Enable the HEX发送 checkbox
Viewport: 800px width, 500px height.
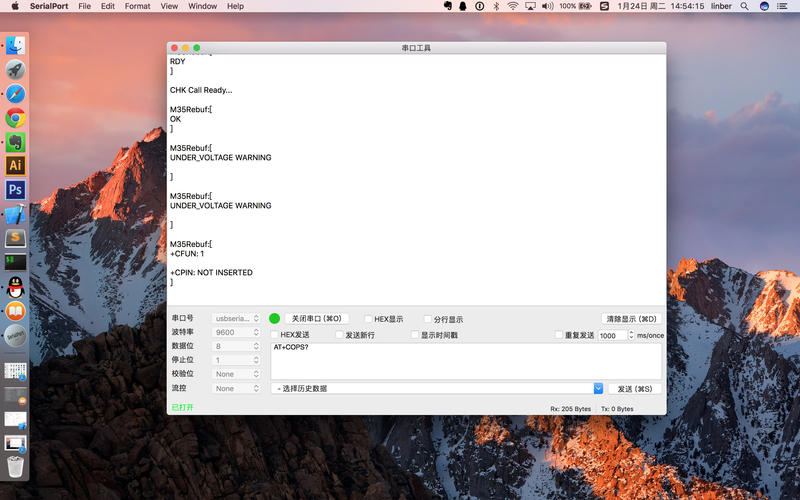click(274, 335)
